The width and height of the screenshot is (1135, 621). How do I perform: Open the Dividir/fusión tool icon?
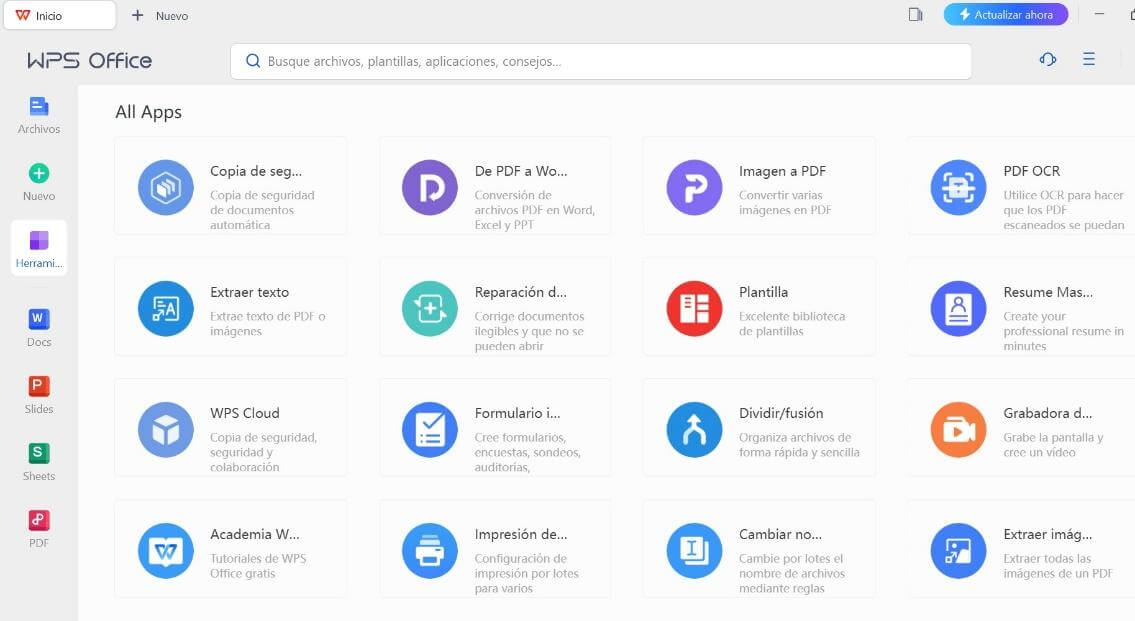click(x=694, y=430)
